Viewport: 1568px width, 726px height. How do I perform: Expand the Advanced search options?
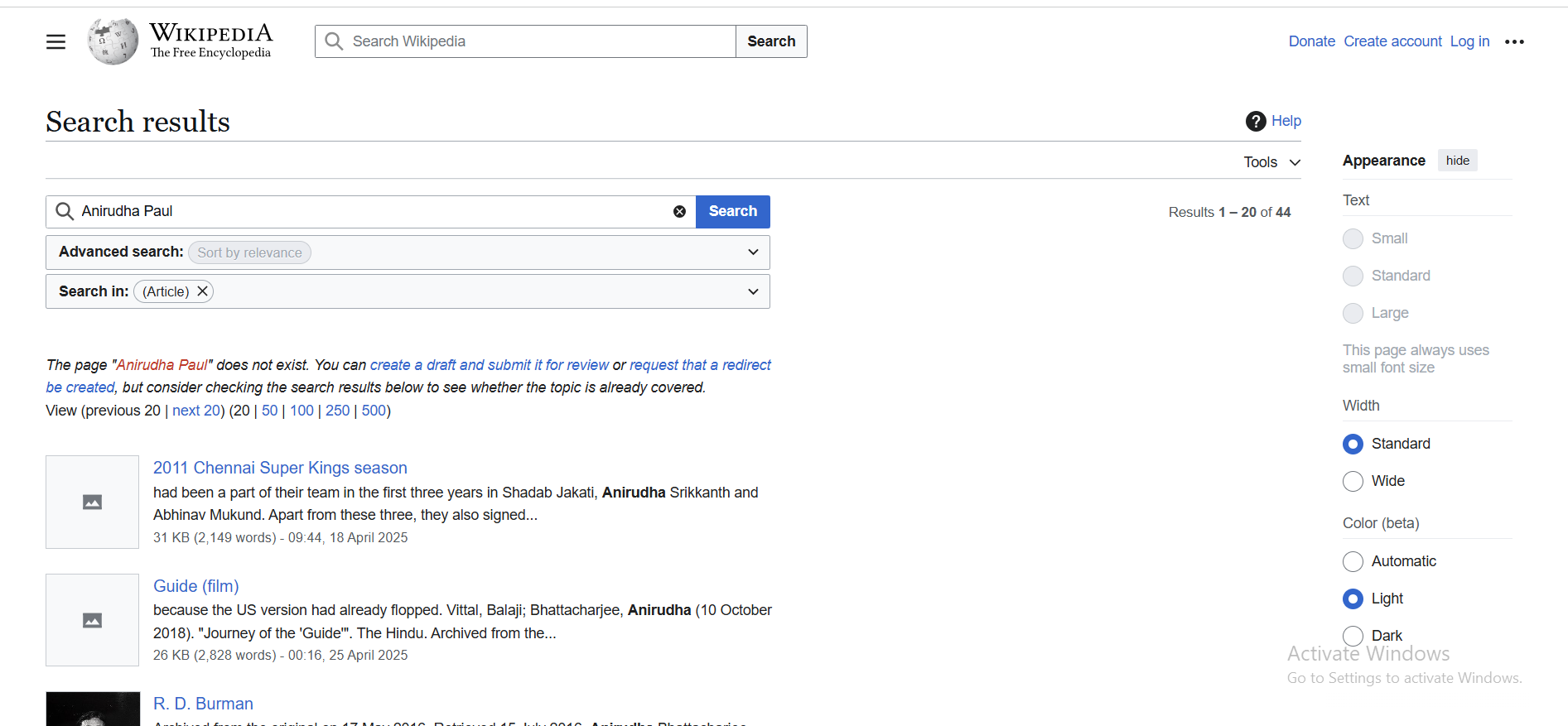[x=752, y=252]
